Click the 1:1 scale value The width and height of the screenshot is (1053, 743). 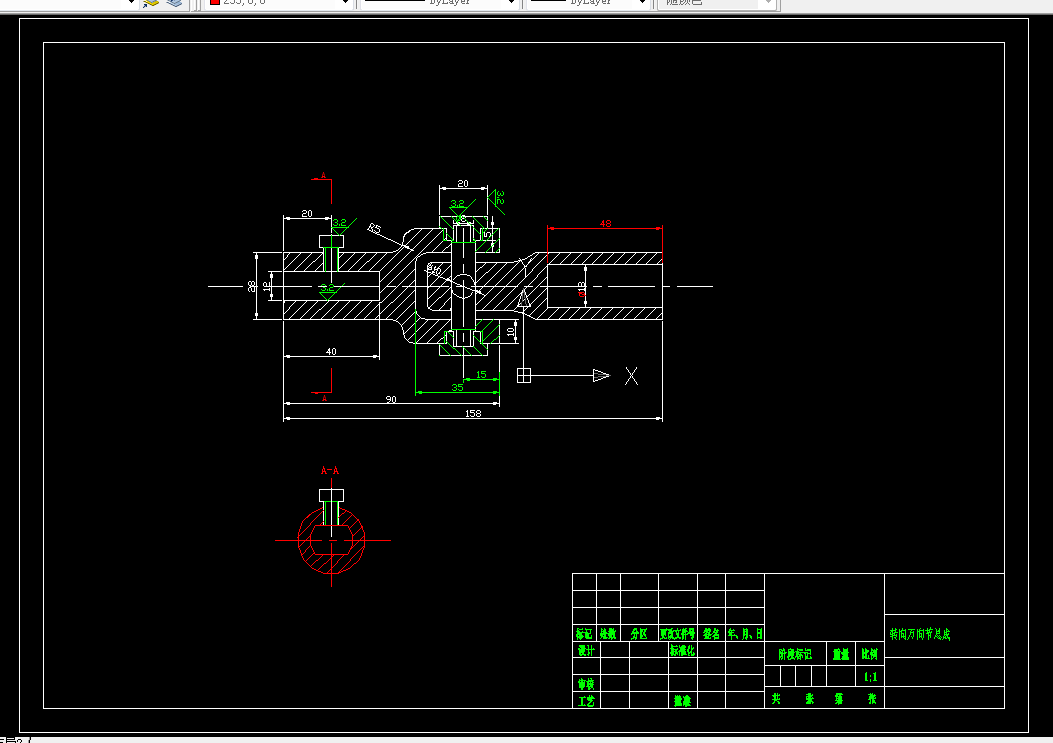point(870,676)
